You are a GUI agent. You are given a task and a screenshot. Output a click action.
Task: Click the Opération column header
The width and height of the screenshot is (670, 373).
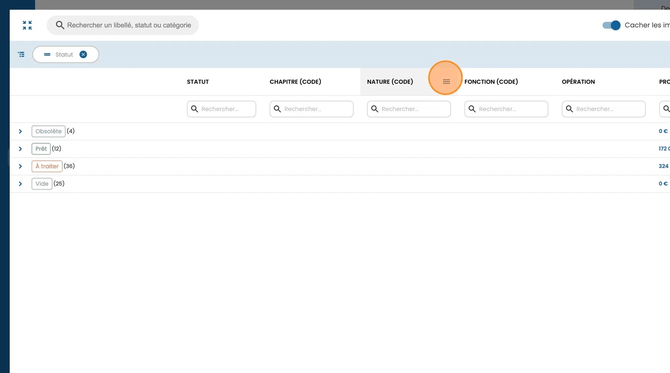pyautogui.click(x=578, y=82)
